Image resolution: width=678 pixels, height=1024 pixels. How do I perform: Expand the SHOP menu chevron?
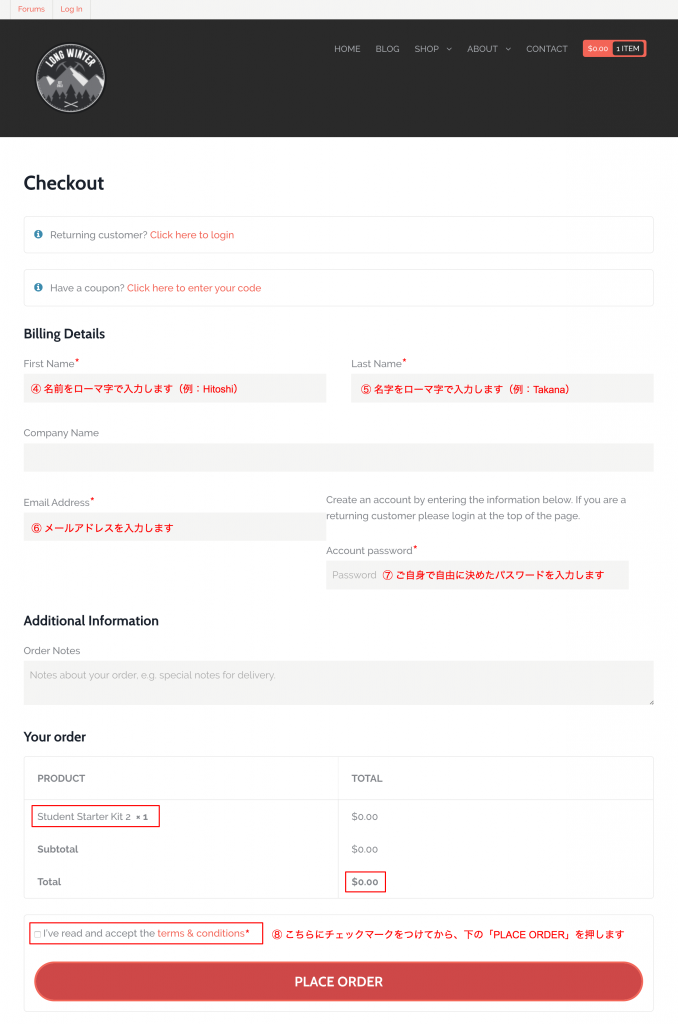pyautogui.click(x=449, y=49)
